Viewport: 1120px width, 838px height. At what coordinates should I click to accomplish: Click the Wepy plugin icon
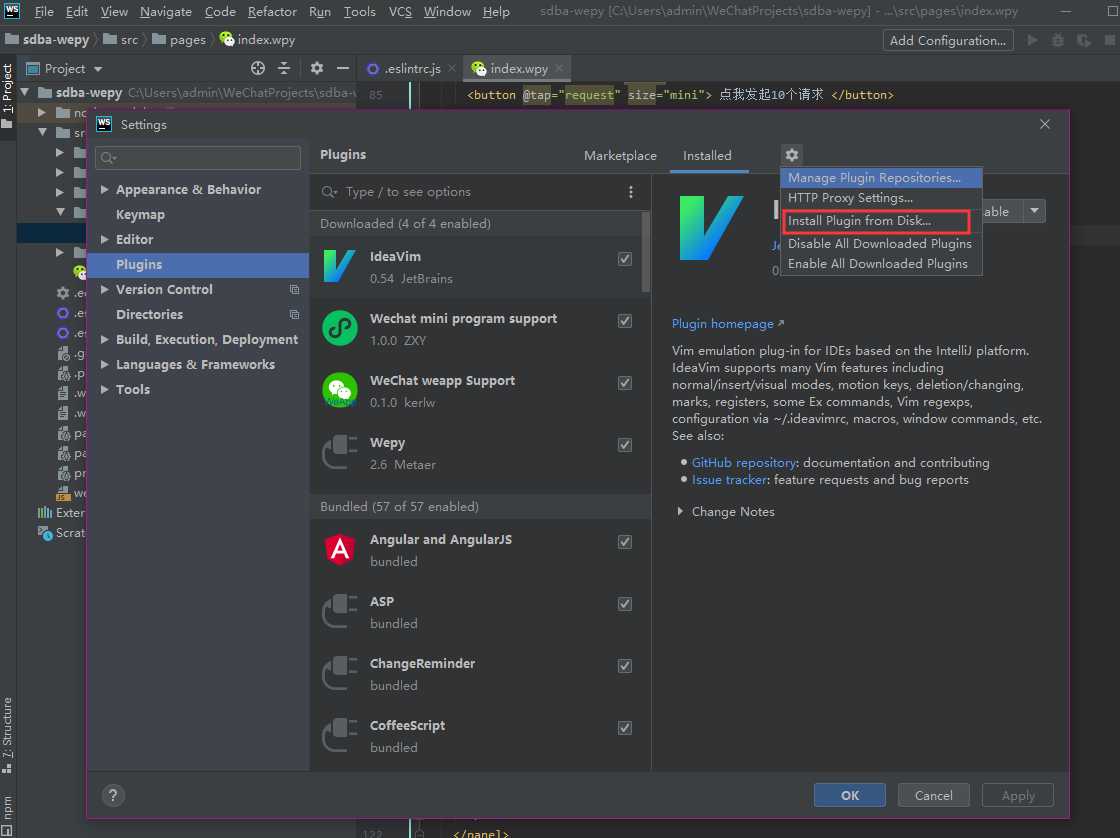click(339, 453)
